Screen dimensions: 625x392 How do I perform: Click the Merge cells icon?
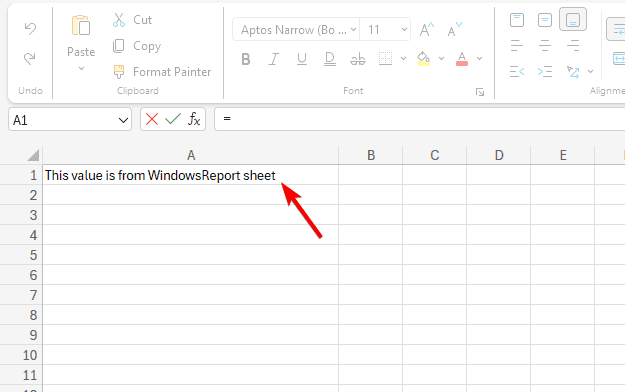point(619,59)
